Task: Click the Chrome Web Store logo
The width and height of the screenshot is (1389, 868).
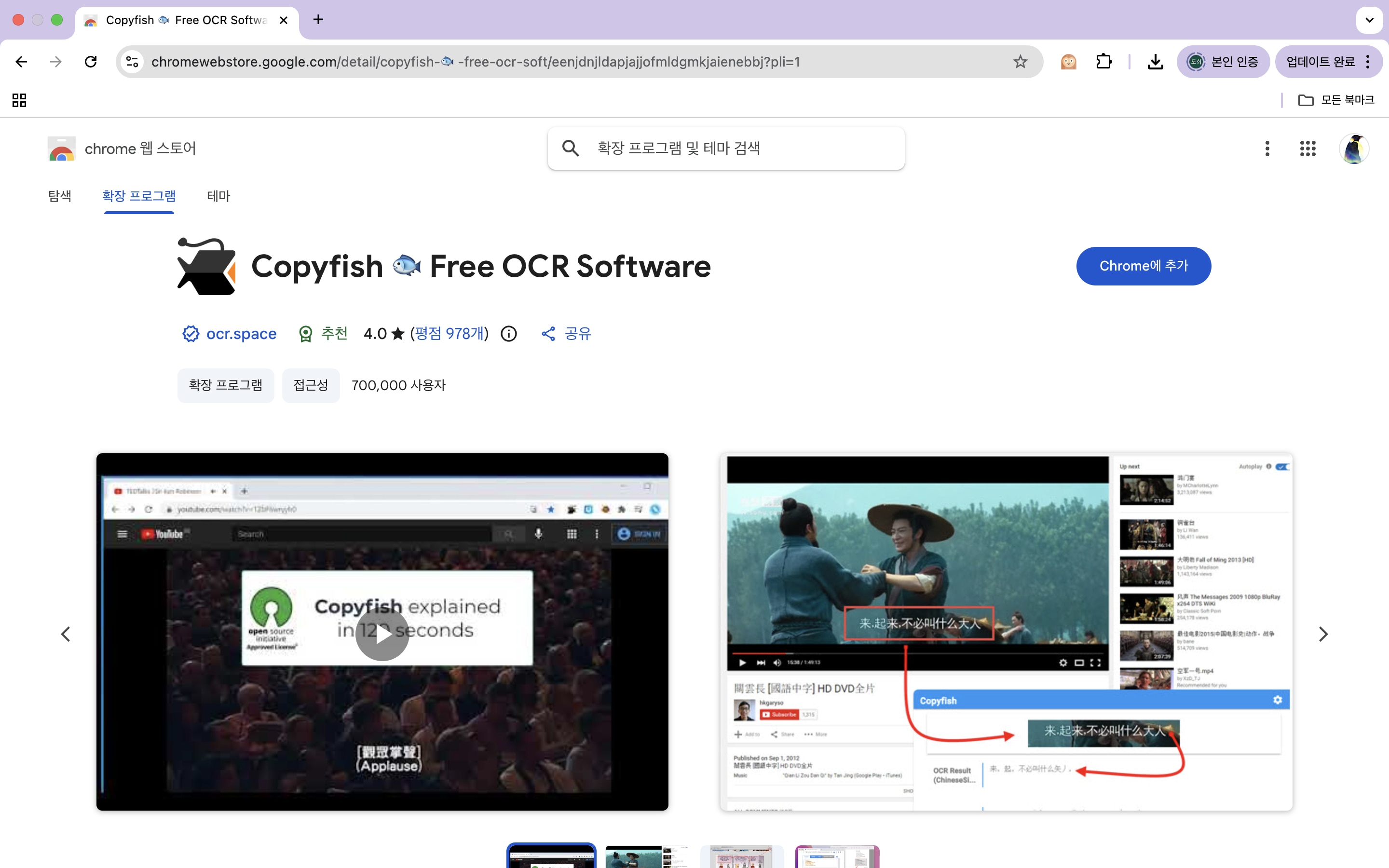Action: pos(61,149)
